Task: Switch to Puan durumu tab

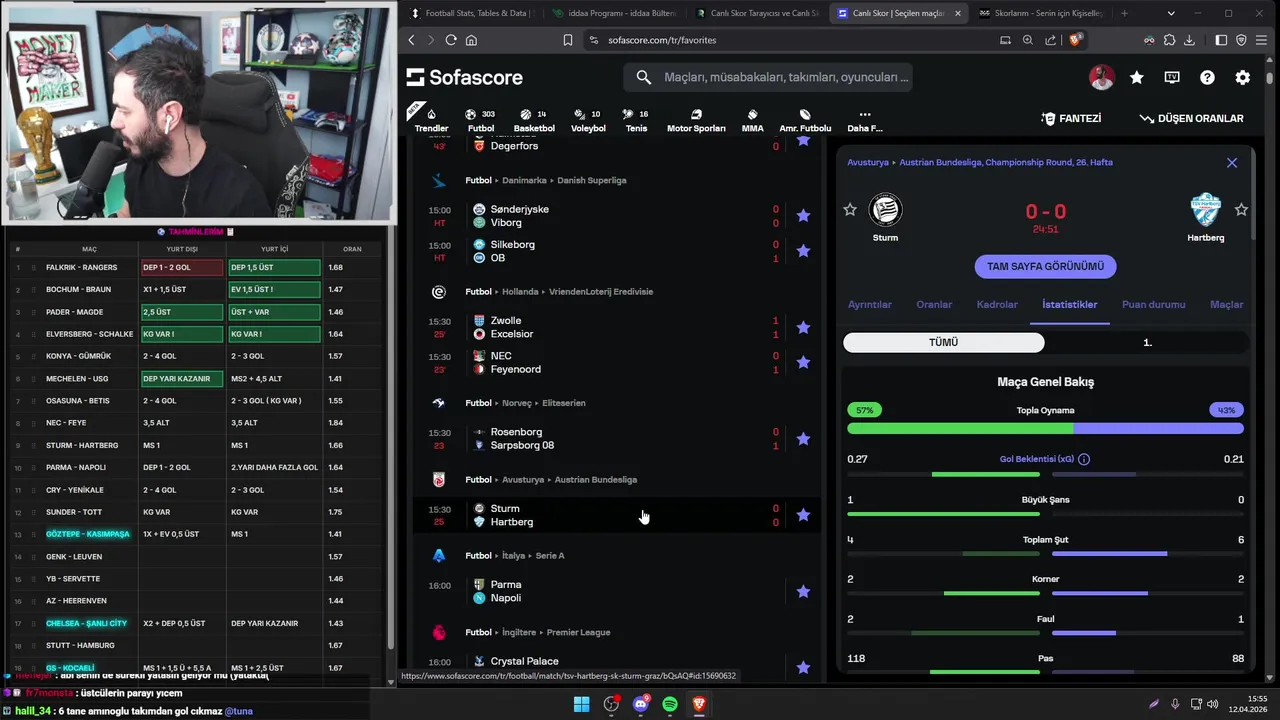Action: click(1153, 304)
